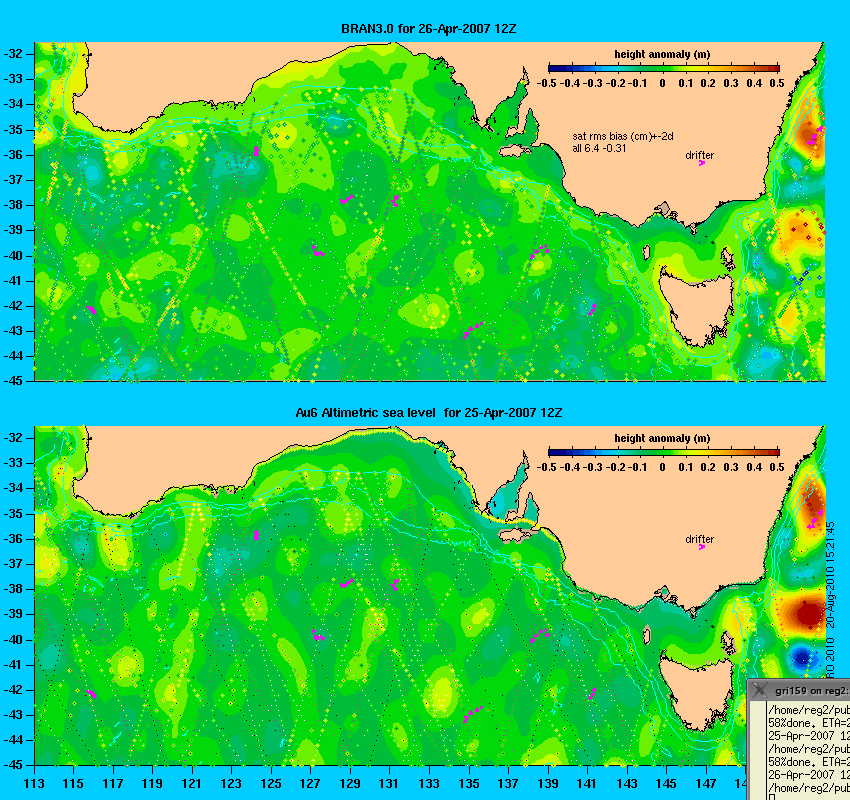Click the 'all 6.4 -0.31' statistics text
Viewport: 850px width, 800px height.
(599, 148)
